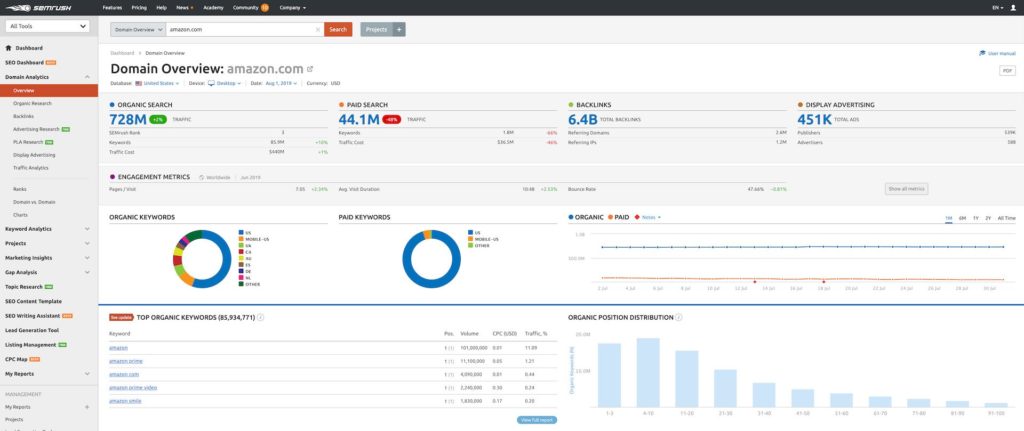Toggle Paid series in trend chart

618,217
